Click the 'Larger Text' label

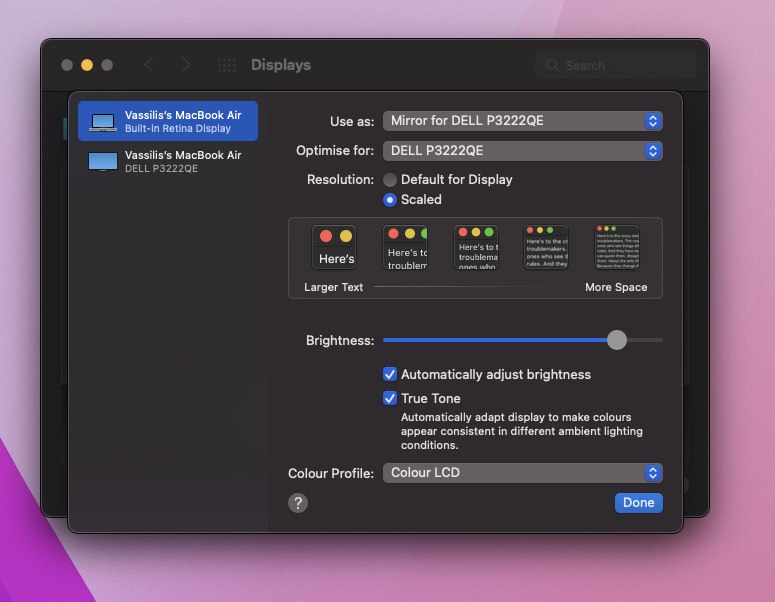point(334,287)
